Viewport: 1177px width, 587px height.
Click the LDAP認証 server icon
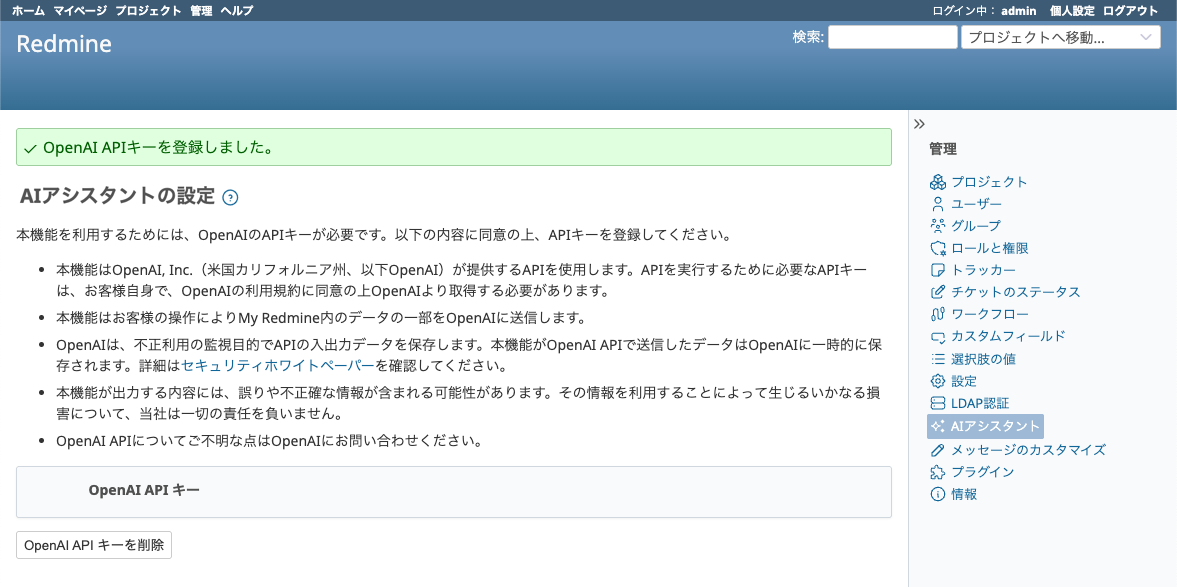tap(937, 403)
